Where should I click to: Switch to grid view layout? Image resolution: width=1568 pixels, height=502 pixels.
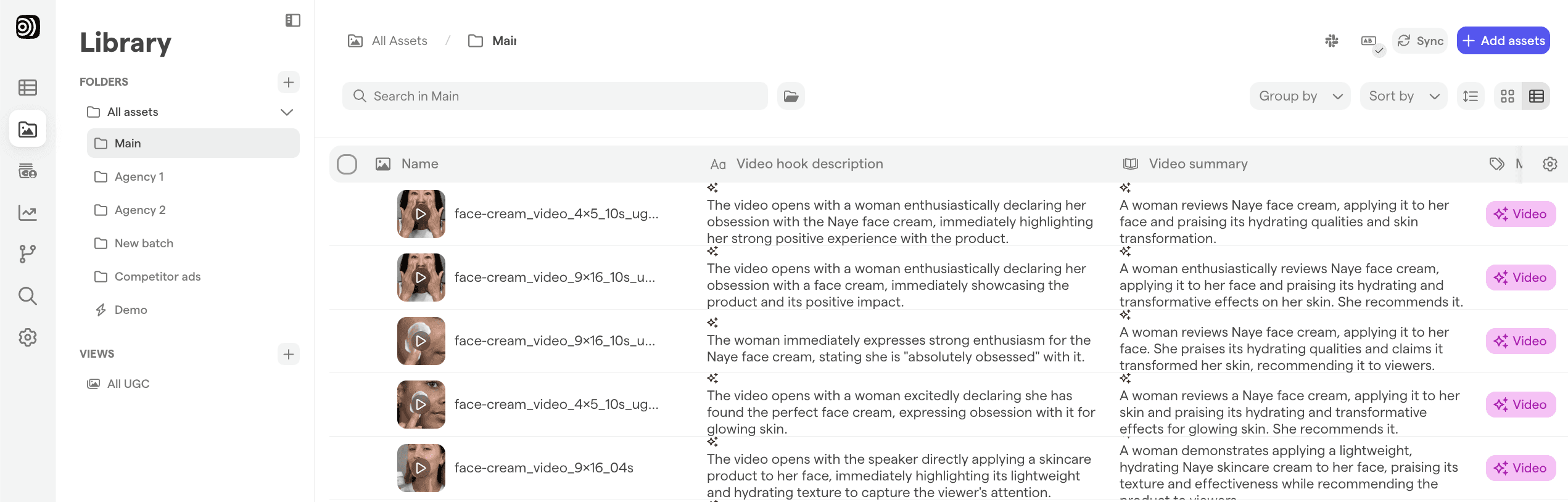pyautogui.click(x=1508, y=96)
